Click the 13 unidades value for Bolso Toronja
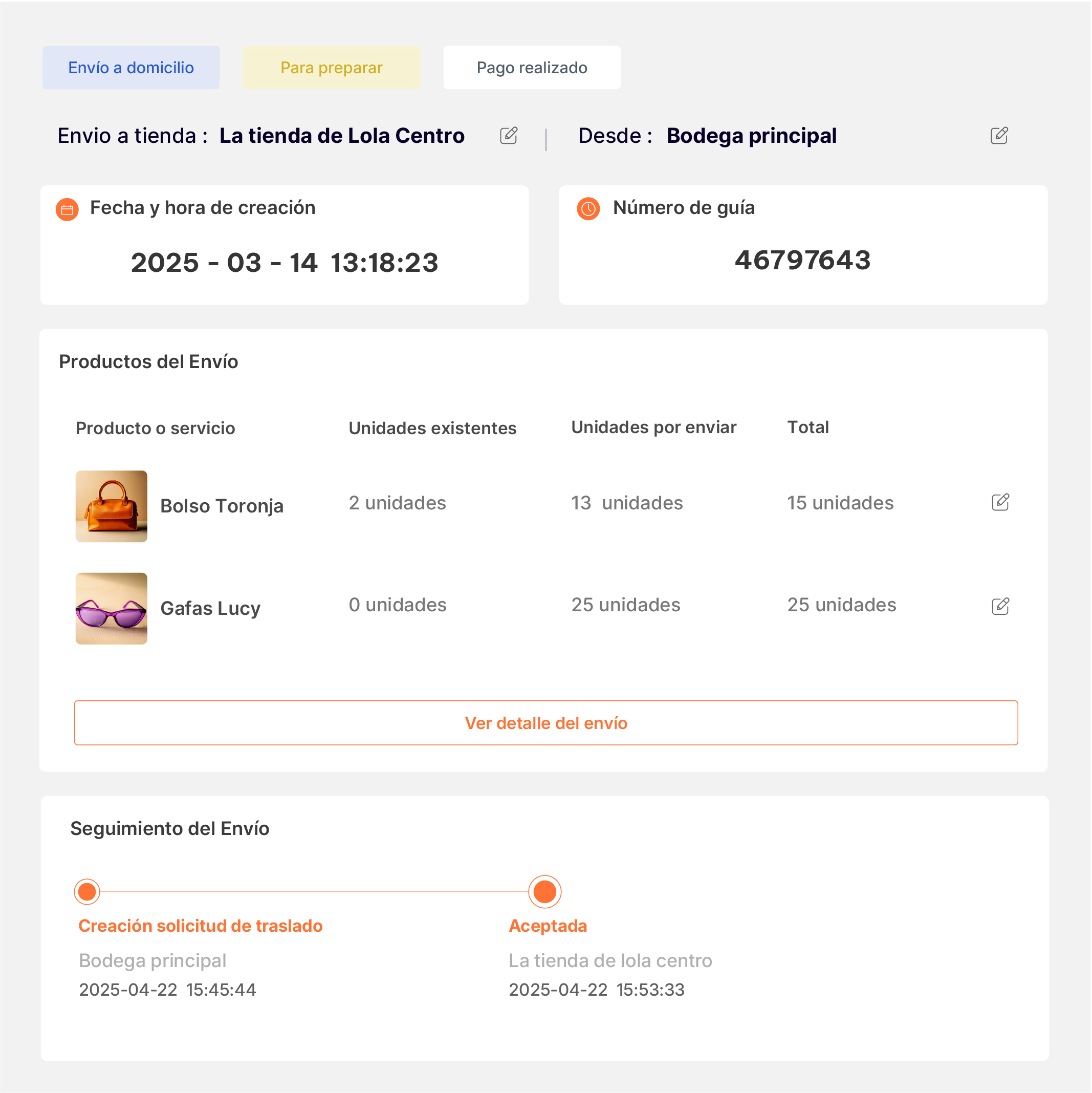1092x1093 pixels. coord(626,503)
